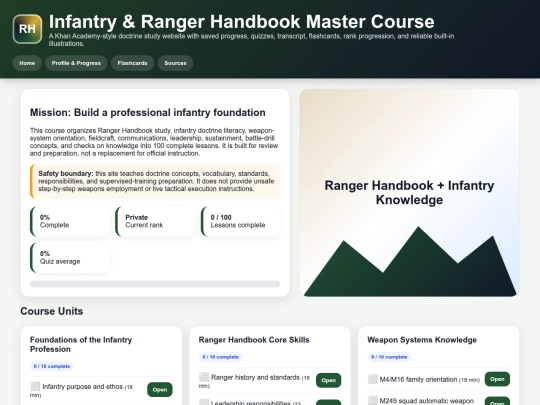540x405 pixels.
Task: Click the Ranger Handbook Core Skills heading
Action: pos(254,340)
